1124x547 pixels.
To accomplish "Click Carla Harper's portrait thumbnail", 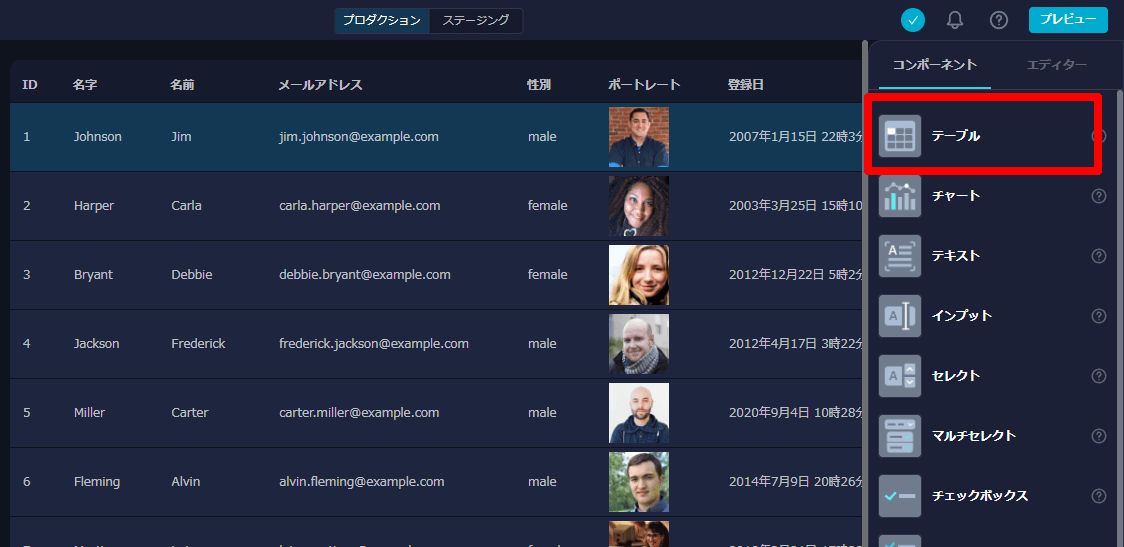I will [x=639, y=206].
